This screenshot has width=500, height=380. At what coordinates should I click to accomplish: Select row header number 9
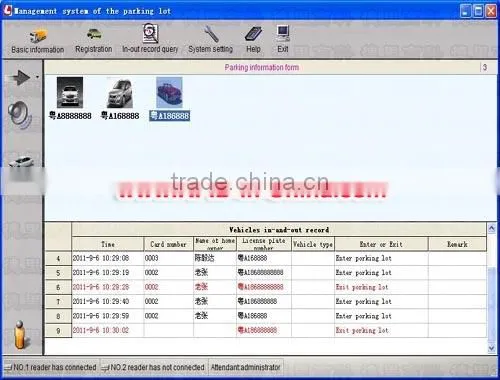(58, 330)
